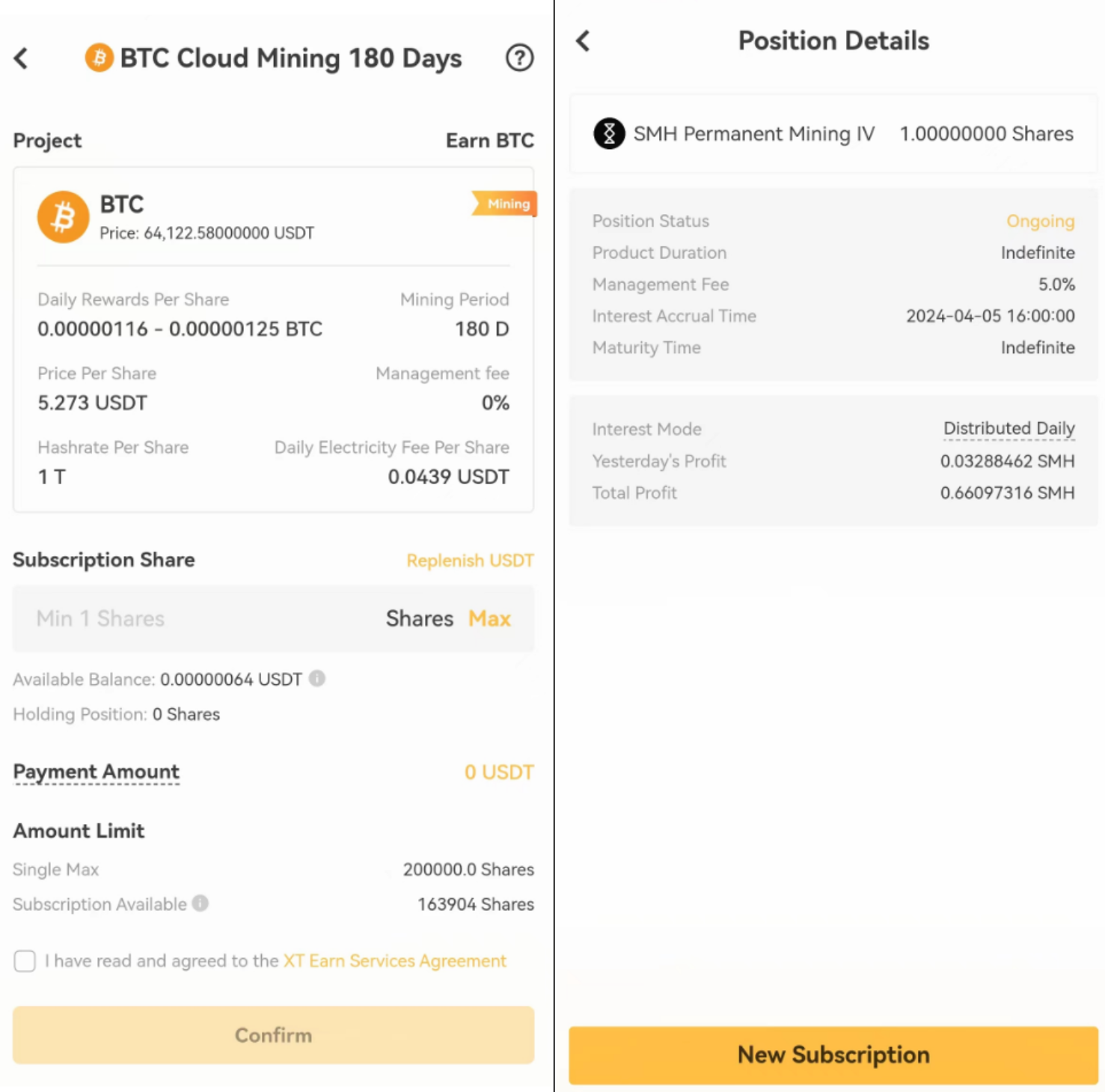Screen dimensions: 1105x1092
Task: Tap info icon beside Available Balance
Action: click(317, 678)
